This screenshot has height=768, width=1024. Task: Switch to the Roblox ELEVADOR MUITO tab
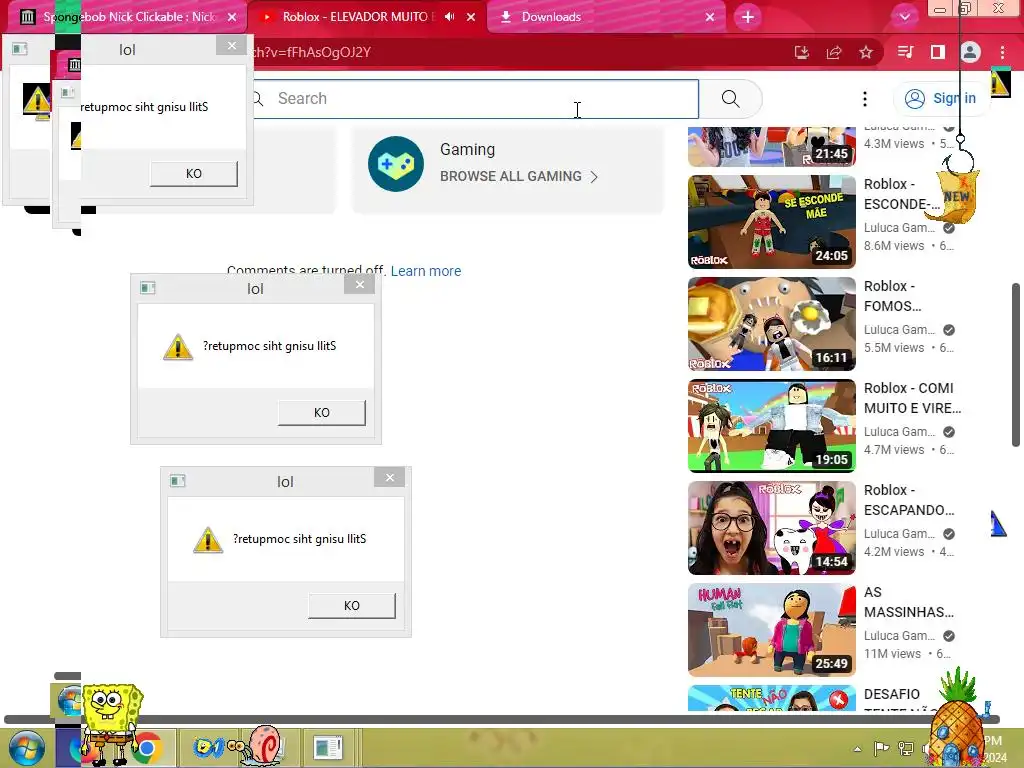[356, 17]
